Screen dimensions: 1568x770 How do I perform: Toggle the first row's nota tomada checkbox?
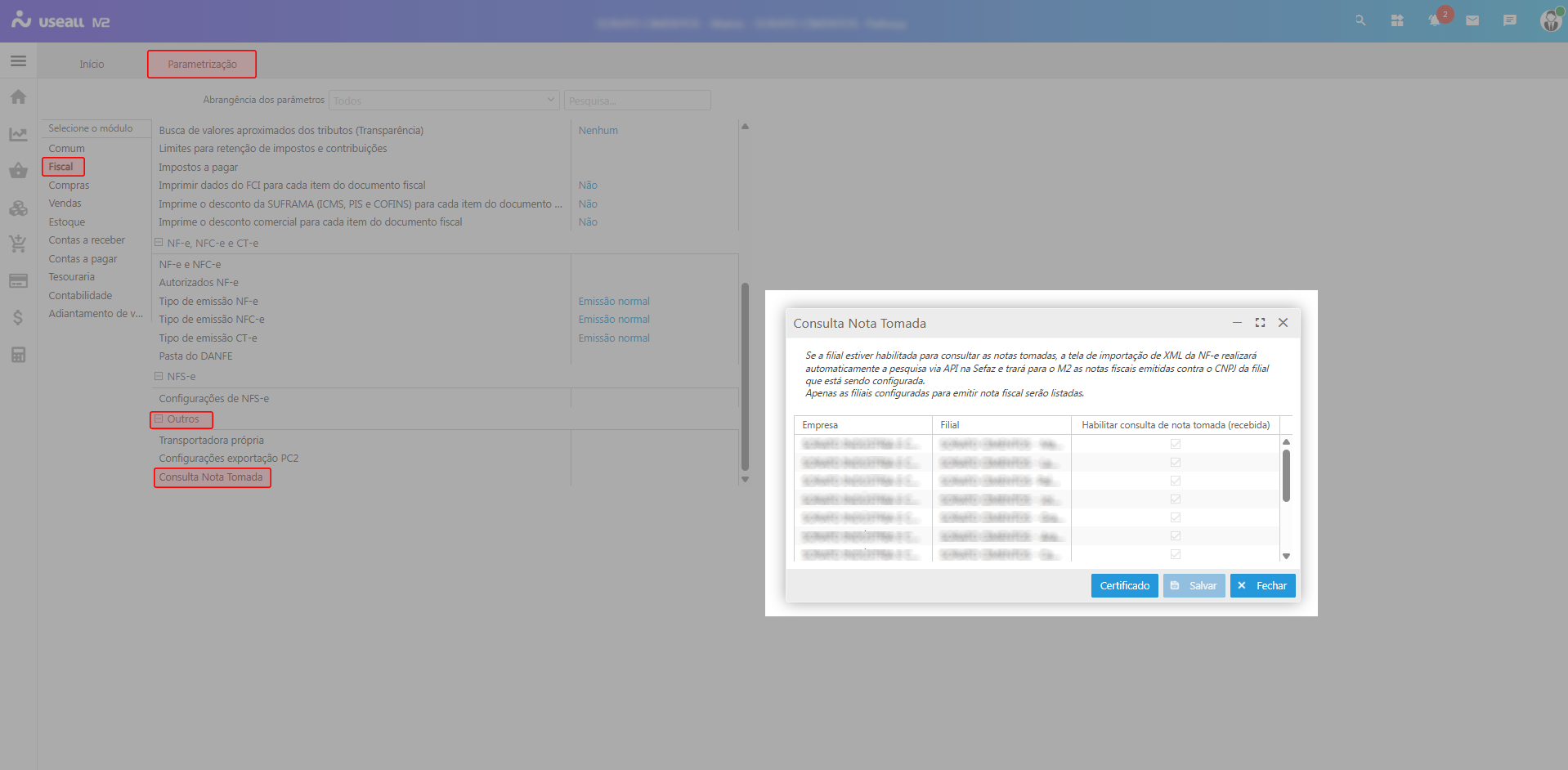(1175, 444)
